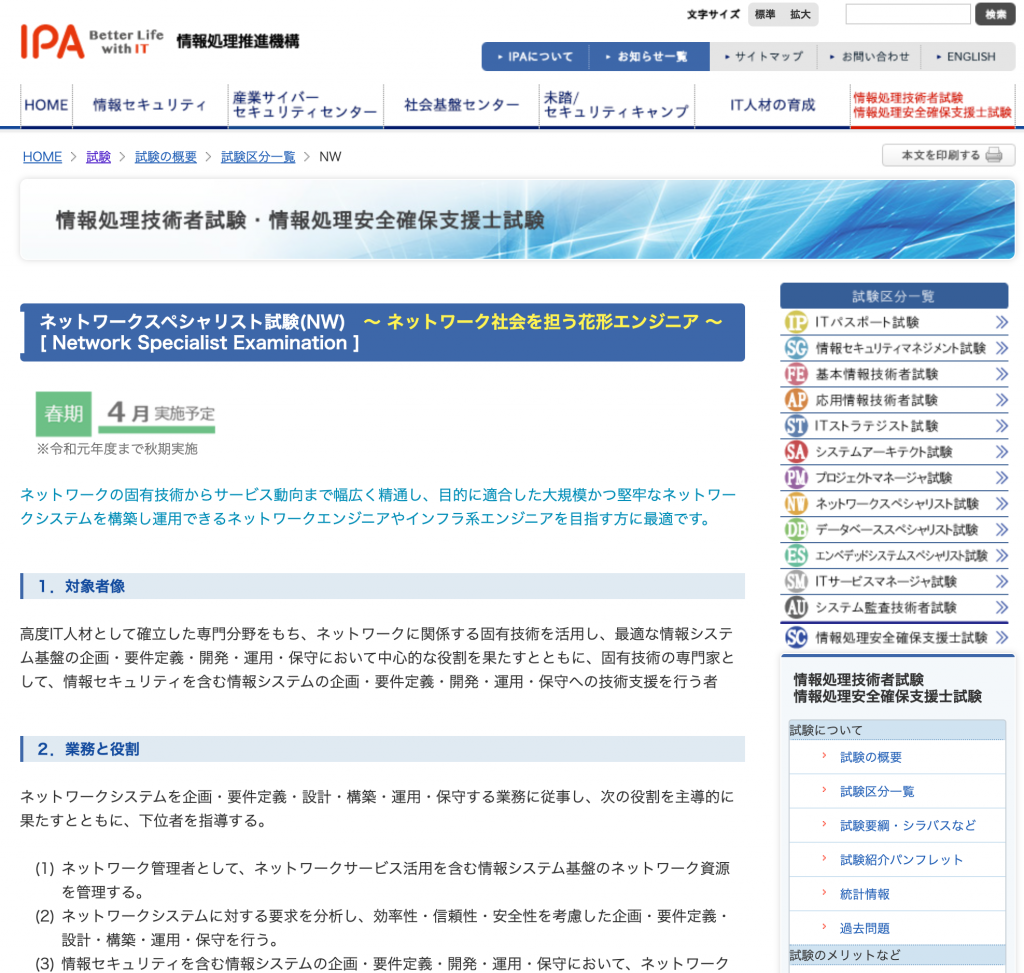The image size is (1024, 973).
Task: Click the PM project manager badge icon
Action: (795, 477)
